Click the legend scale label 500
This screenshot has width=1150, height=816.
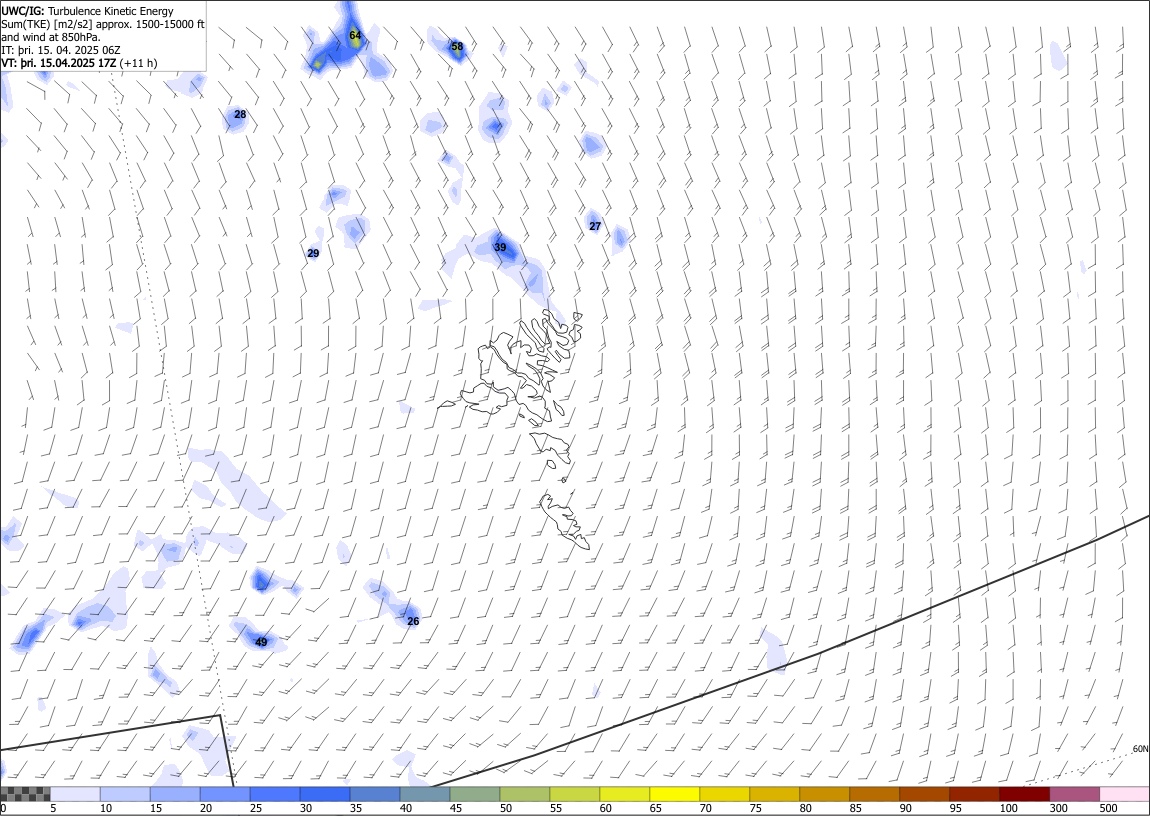1108,809
